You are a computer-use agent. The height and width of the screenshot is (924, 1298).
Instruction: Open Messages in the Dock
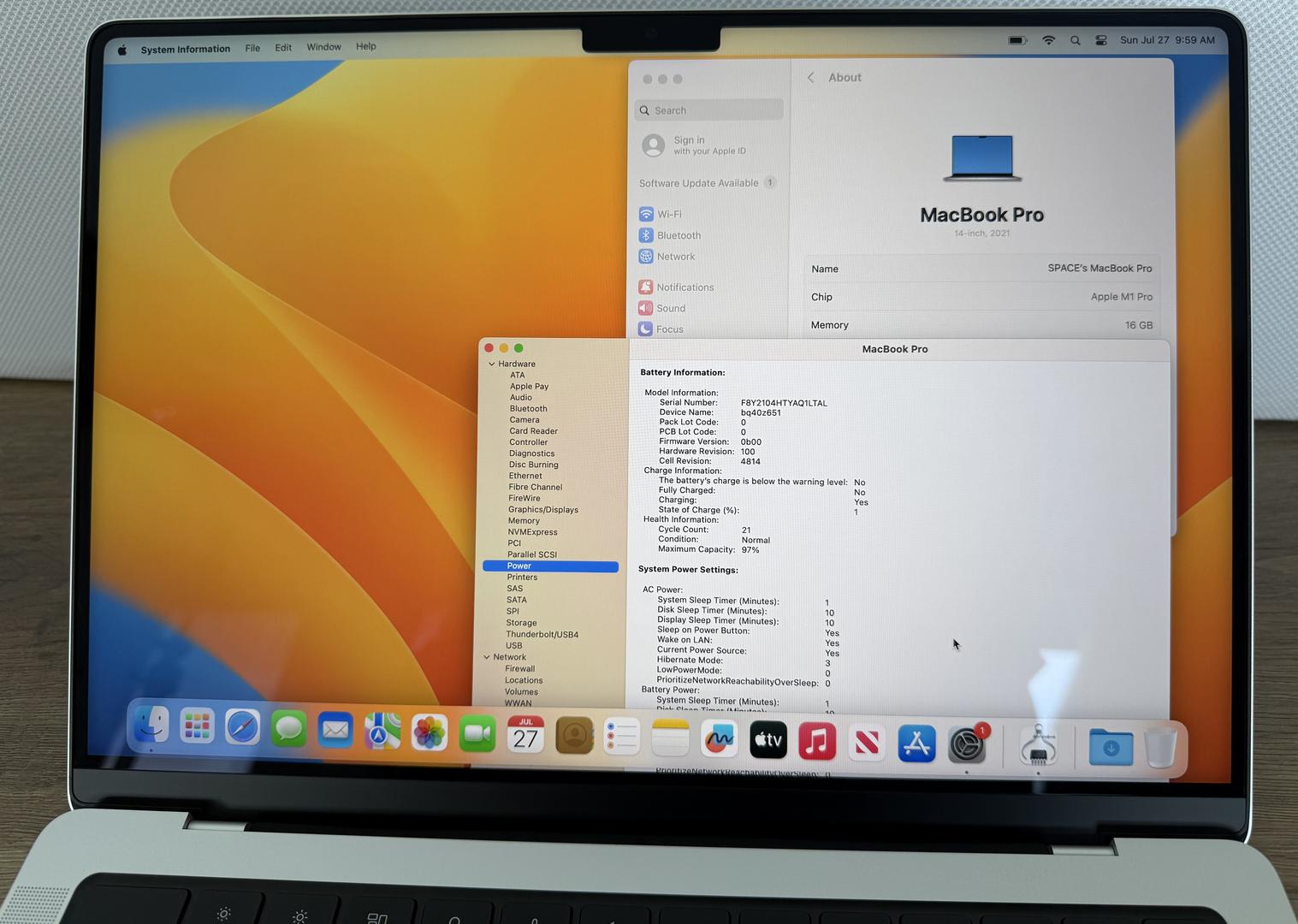[289, 730]
